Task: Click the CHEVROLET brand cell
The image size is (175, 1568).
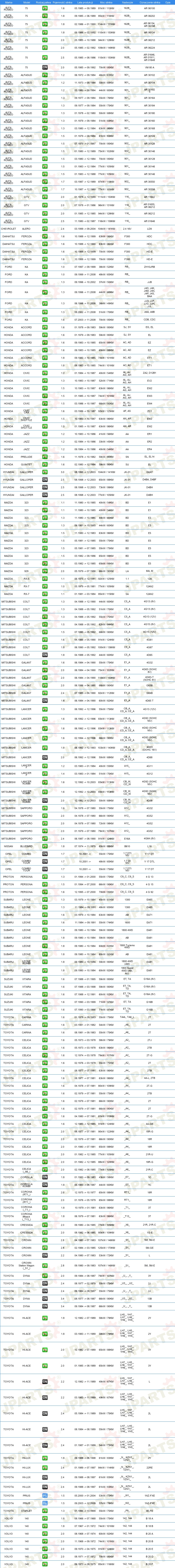Action: click(9, 229)
